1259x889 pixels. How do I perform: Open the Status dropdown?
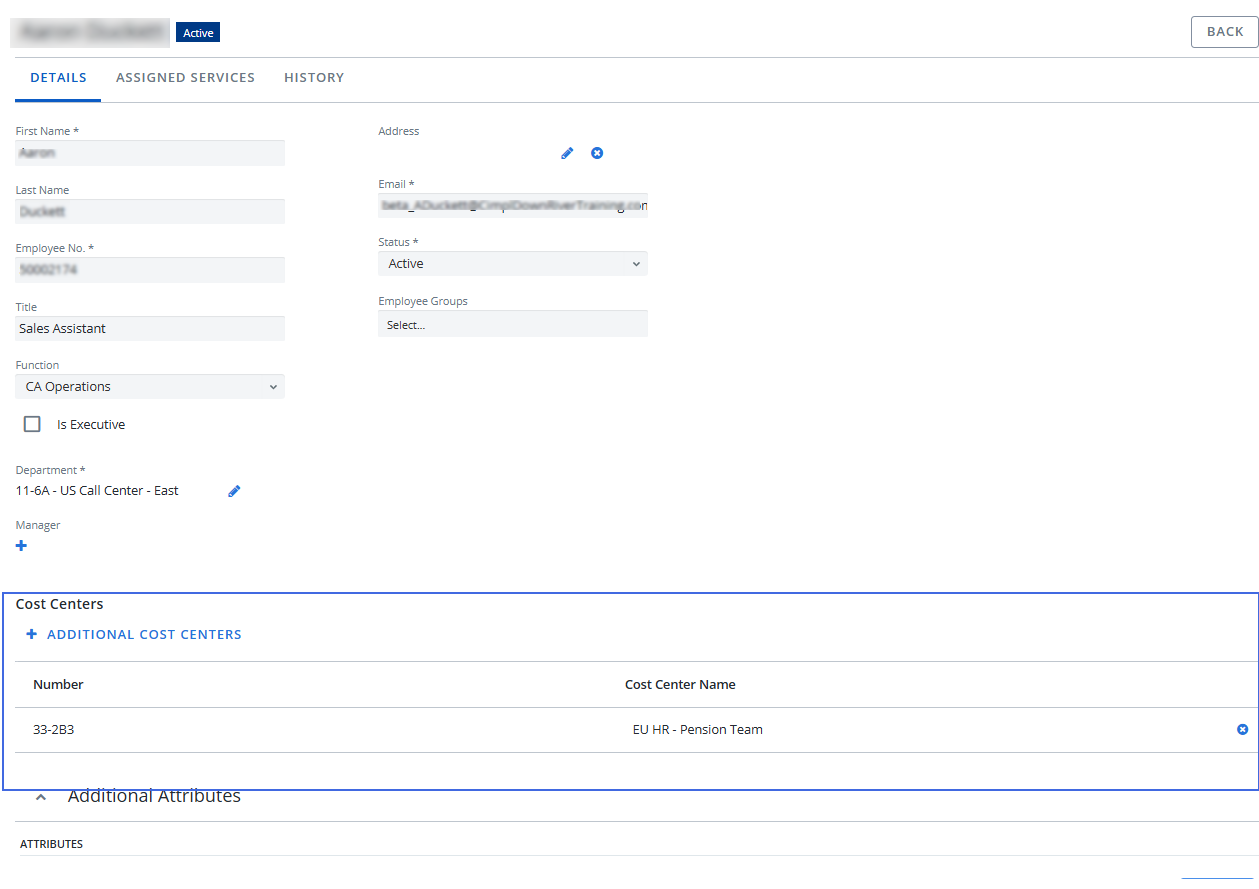[513, 264]
